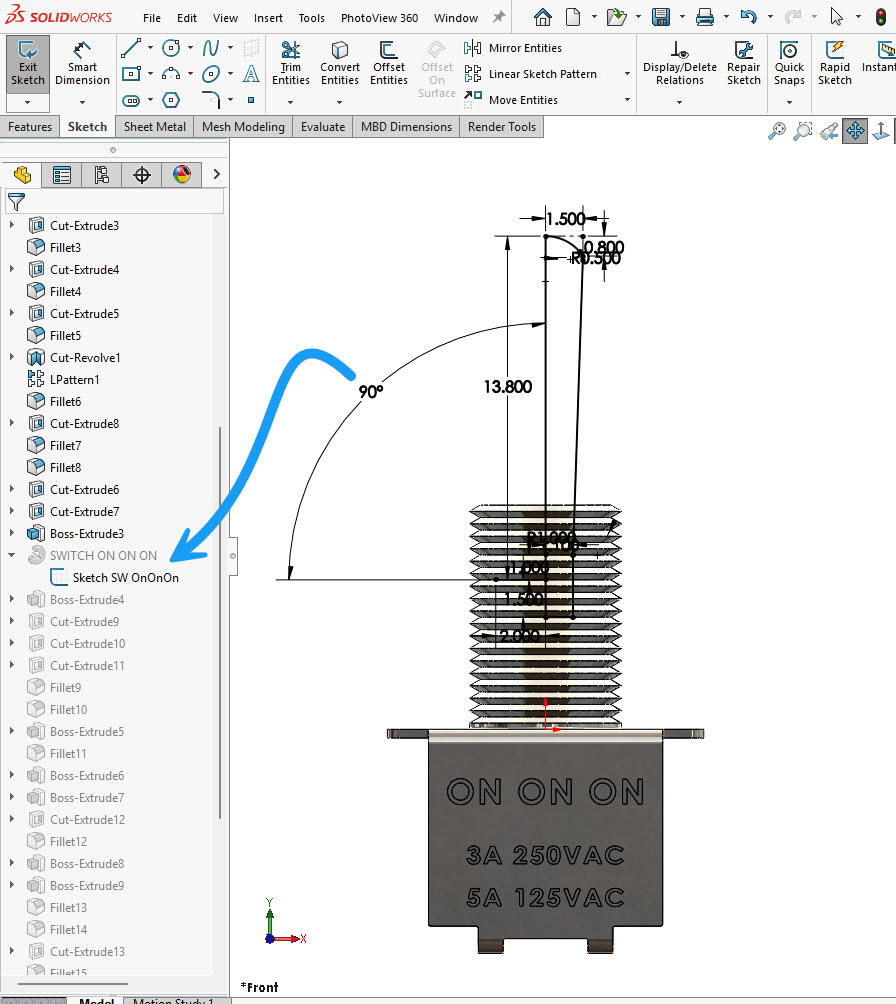Click the Save icon

pyautogui.click(x=660, y=17)
